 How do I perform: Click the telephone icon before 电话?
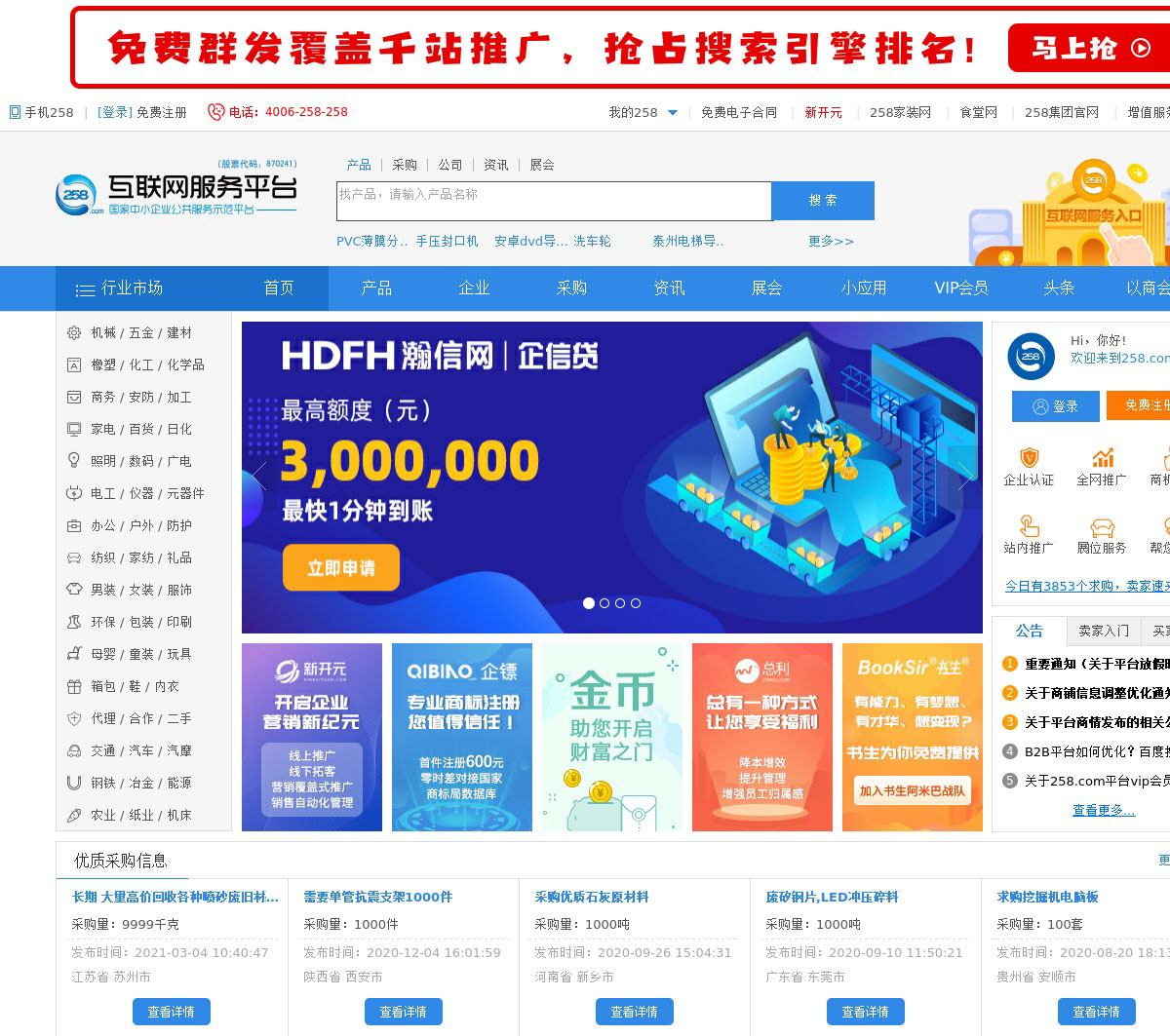point(216,112)
